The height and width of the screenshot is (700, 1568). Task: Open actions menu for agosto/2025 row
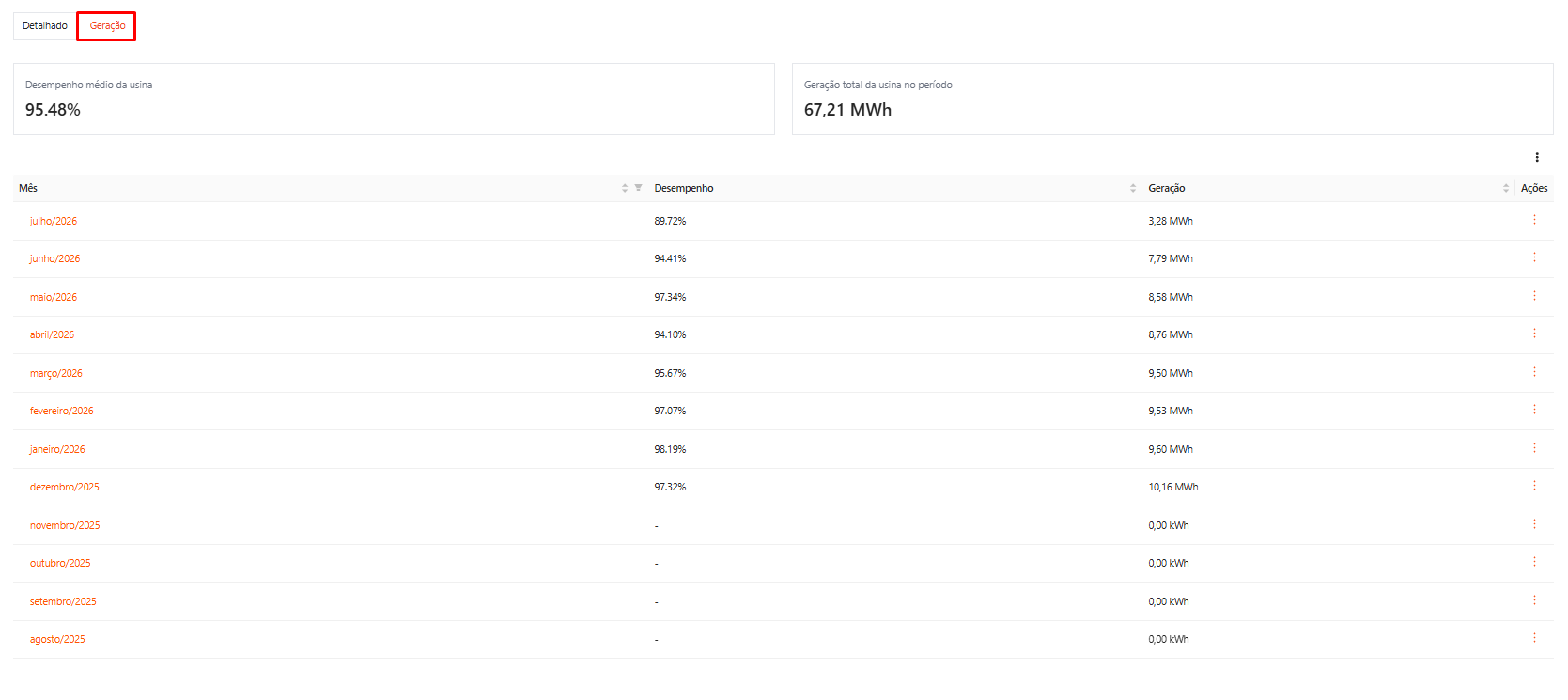click(1534, 638)
